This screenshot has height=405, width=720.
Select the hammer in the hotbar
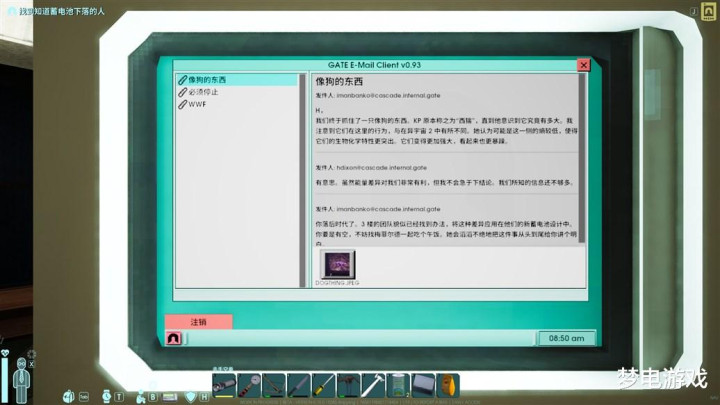click(373, 385)
